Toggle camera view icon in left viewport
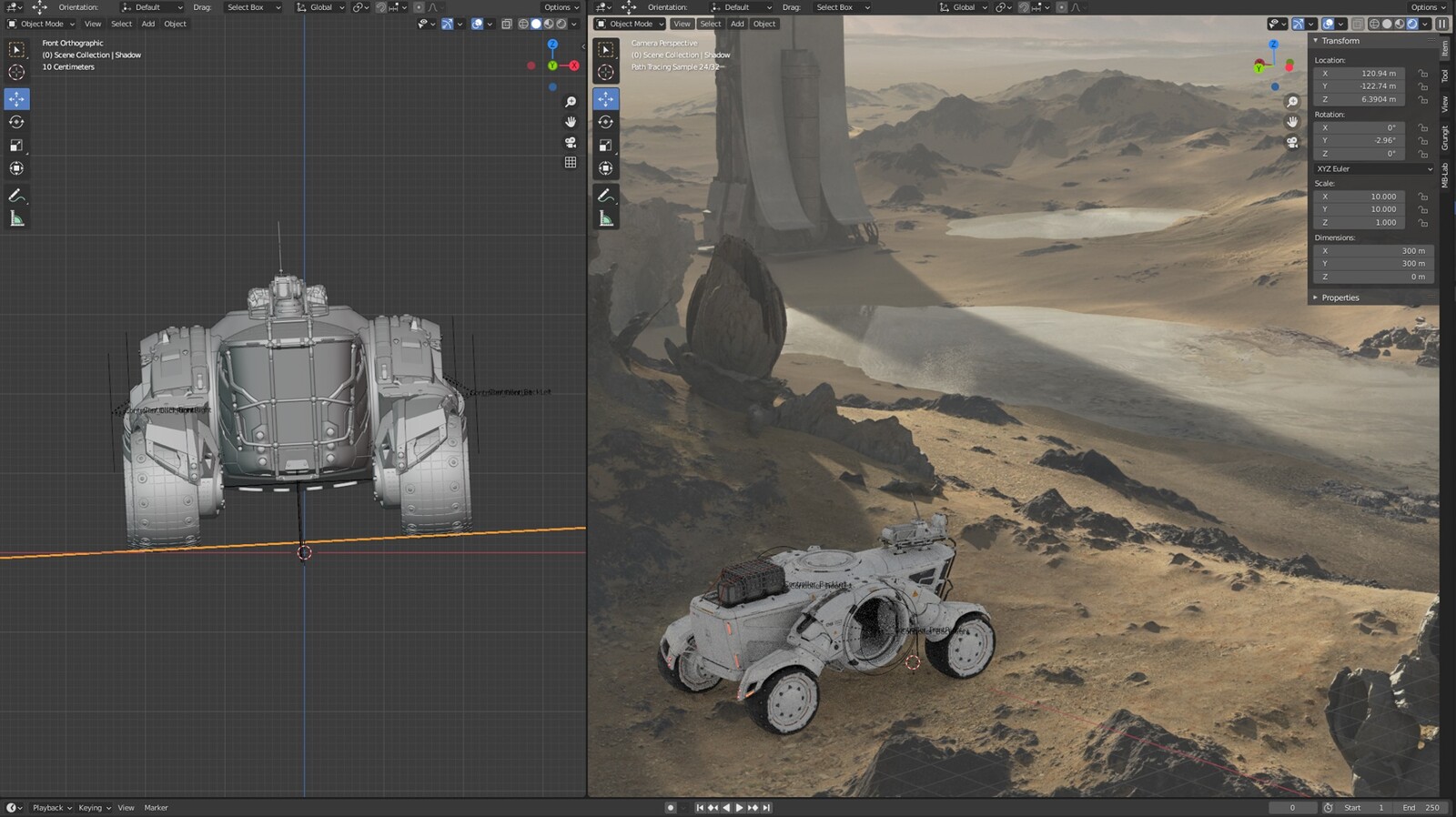Image resolution: width=1456 pixels, height=817 pixels. (571, 143)
